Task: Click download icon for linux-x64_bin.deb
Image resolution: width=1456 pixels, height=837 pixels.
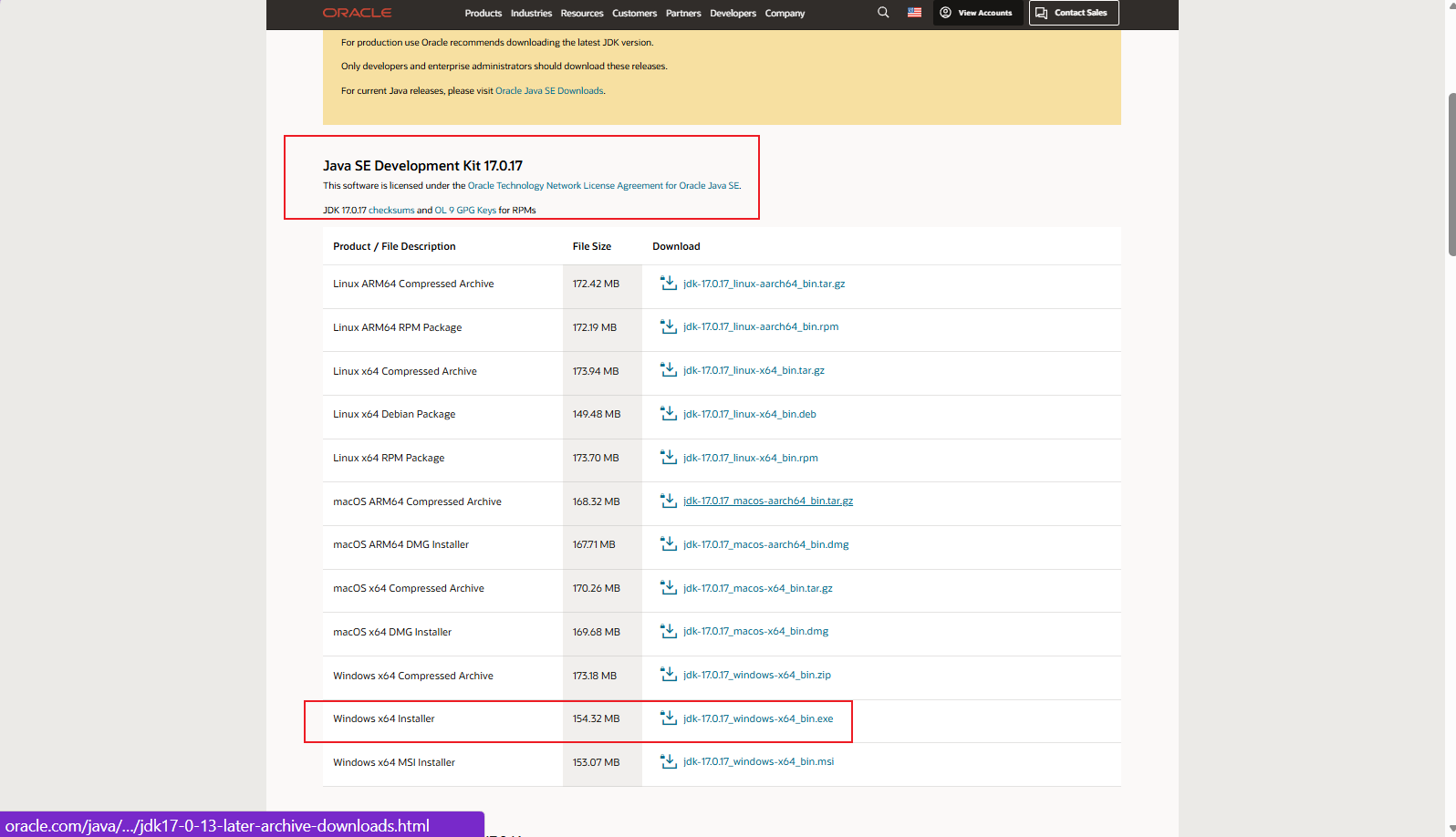Action: (669, 414)
